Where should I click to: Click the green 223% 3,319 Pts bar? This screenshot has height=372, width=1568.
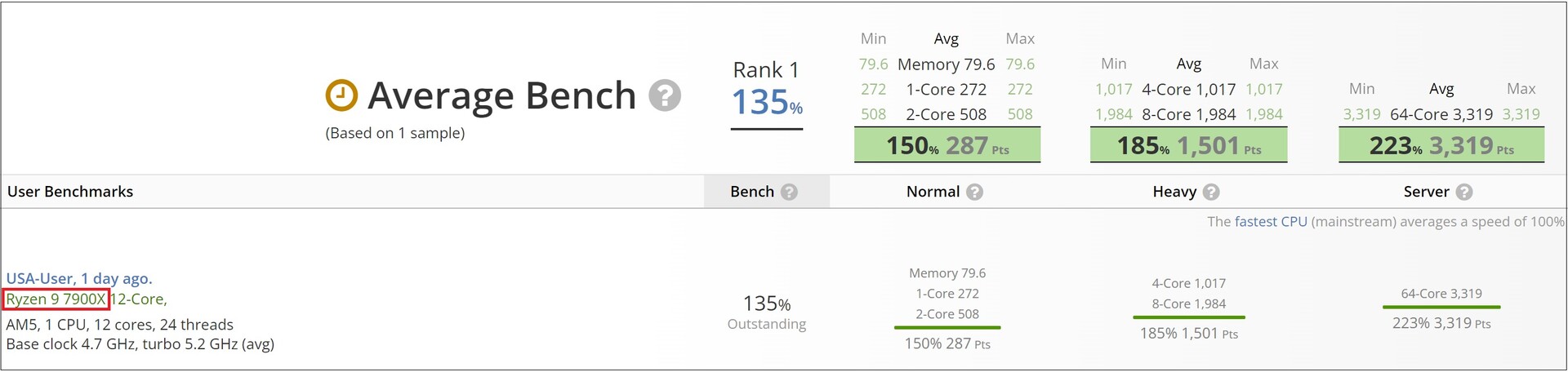1441,146
